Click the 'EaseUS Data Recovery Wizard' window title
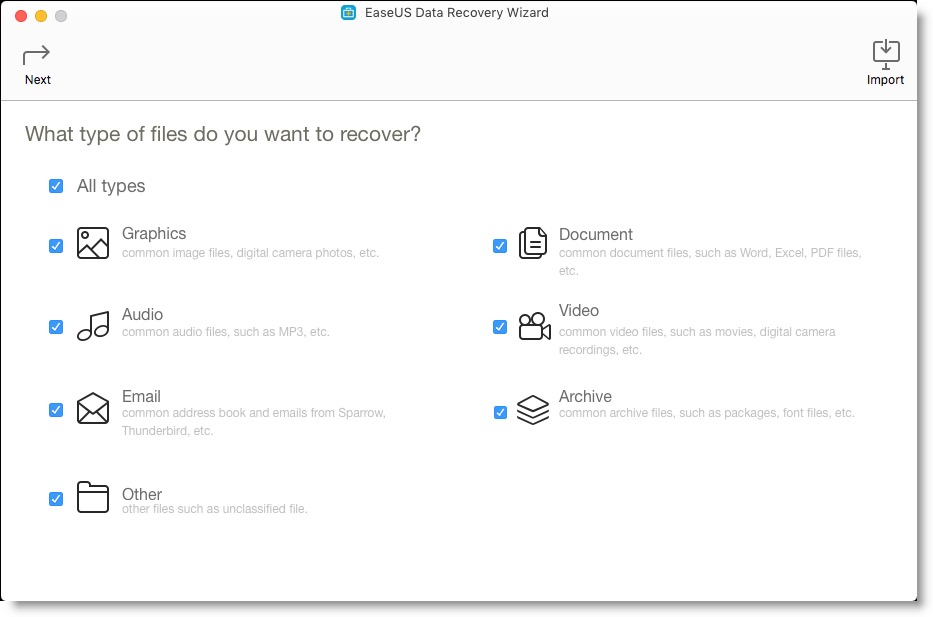 pos(456,12)
